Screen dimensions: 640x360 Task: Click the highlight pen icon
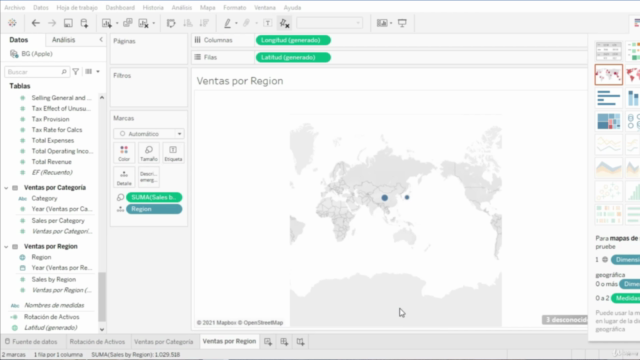[227, 23]
